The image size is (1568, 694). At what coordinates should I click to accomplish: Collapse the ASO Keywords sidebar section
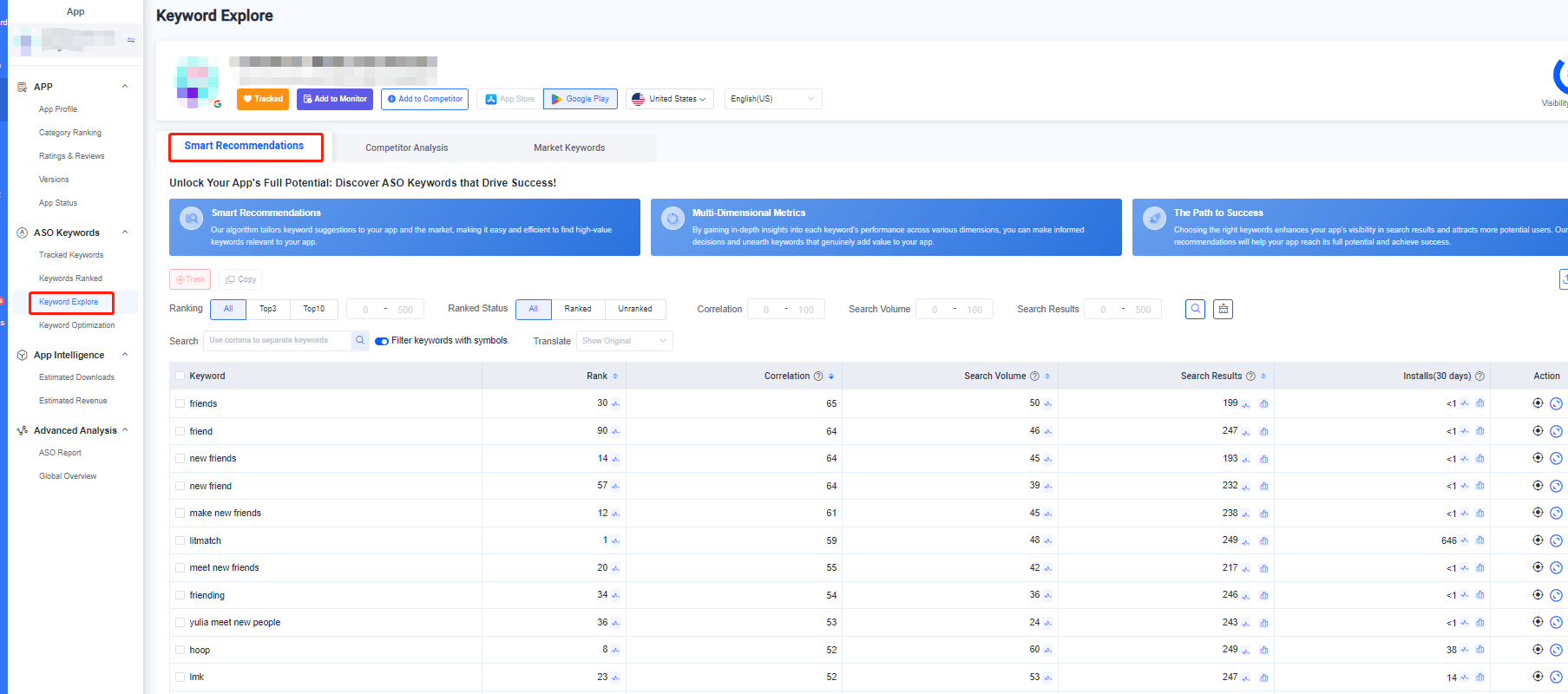[125, 232]
